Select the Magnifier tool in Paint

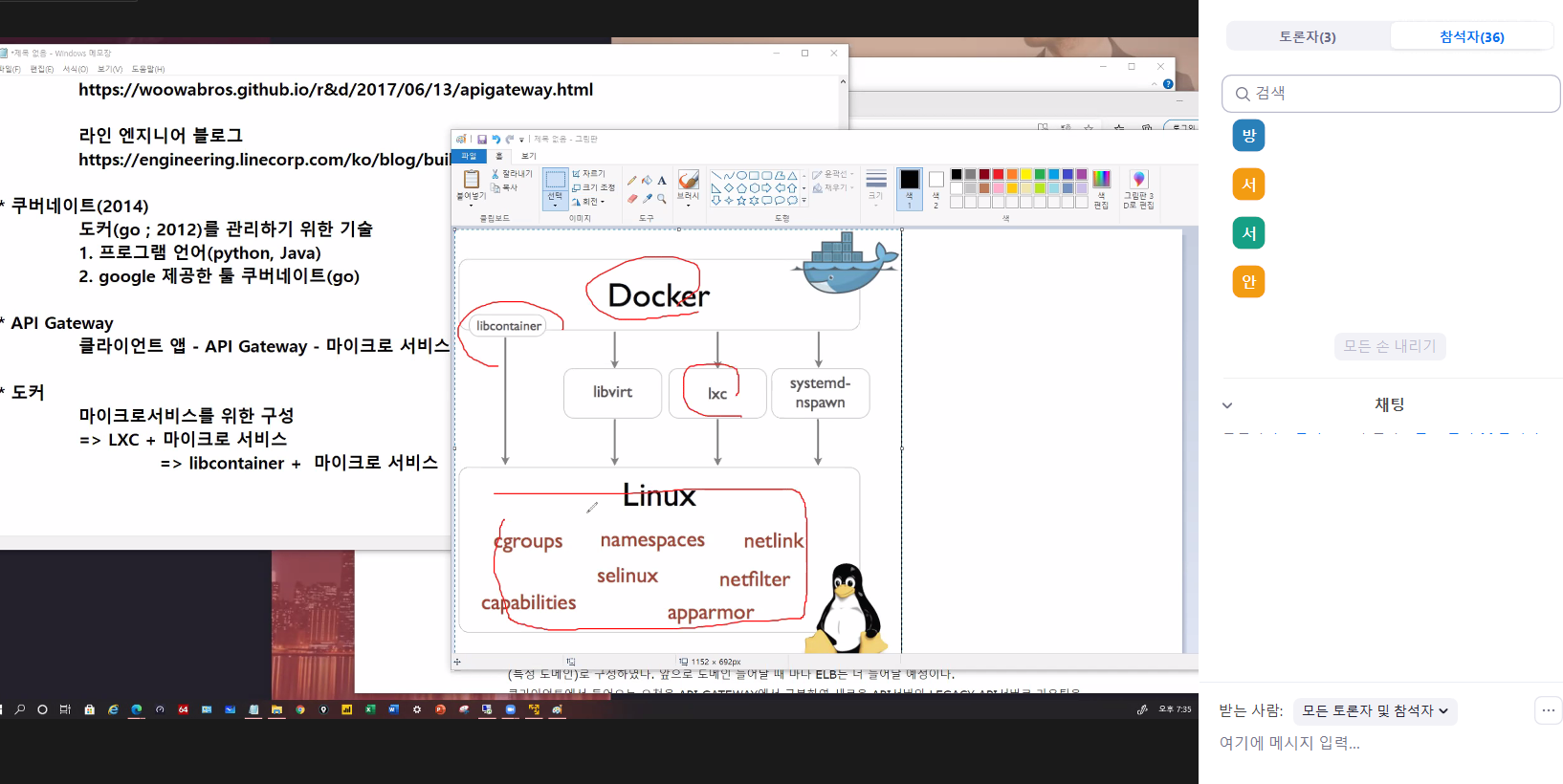tap(662, 199)
